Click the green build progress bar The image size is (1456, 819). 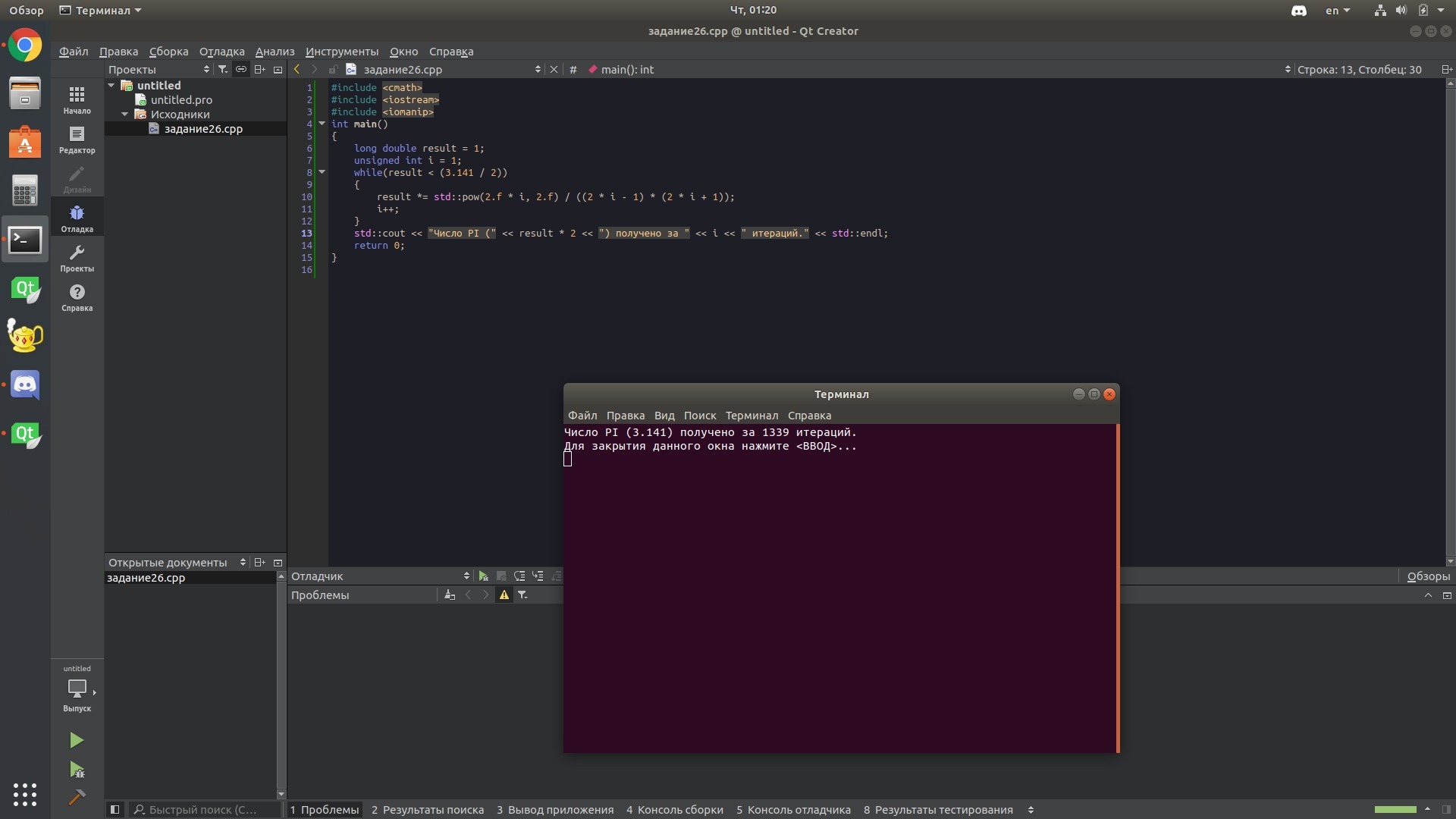coord(1395,809)
